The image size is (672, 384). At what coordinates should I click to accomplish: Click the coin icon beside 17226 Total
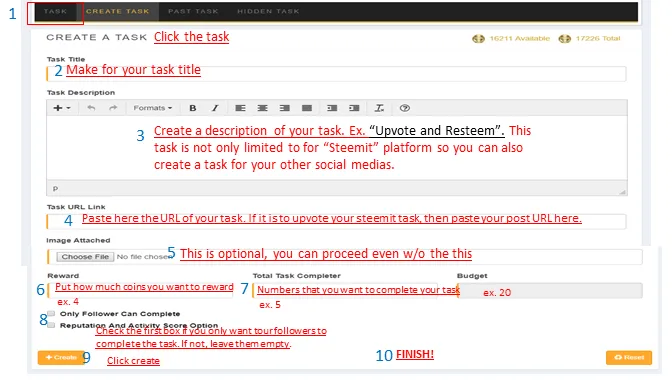pos(564,39)
